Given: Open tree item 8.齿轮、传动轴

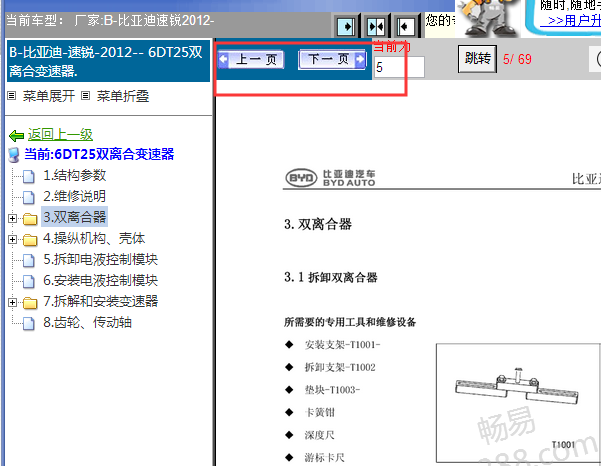Looking at the screenshot, I should (x=87, y=322).
